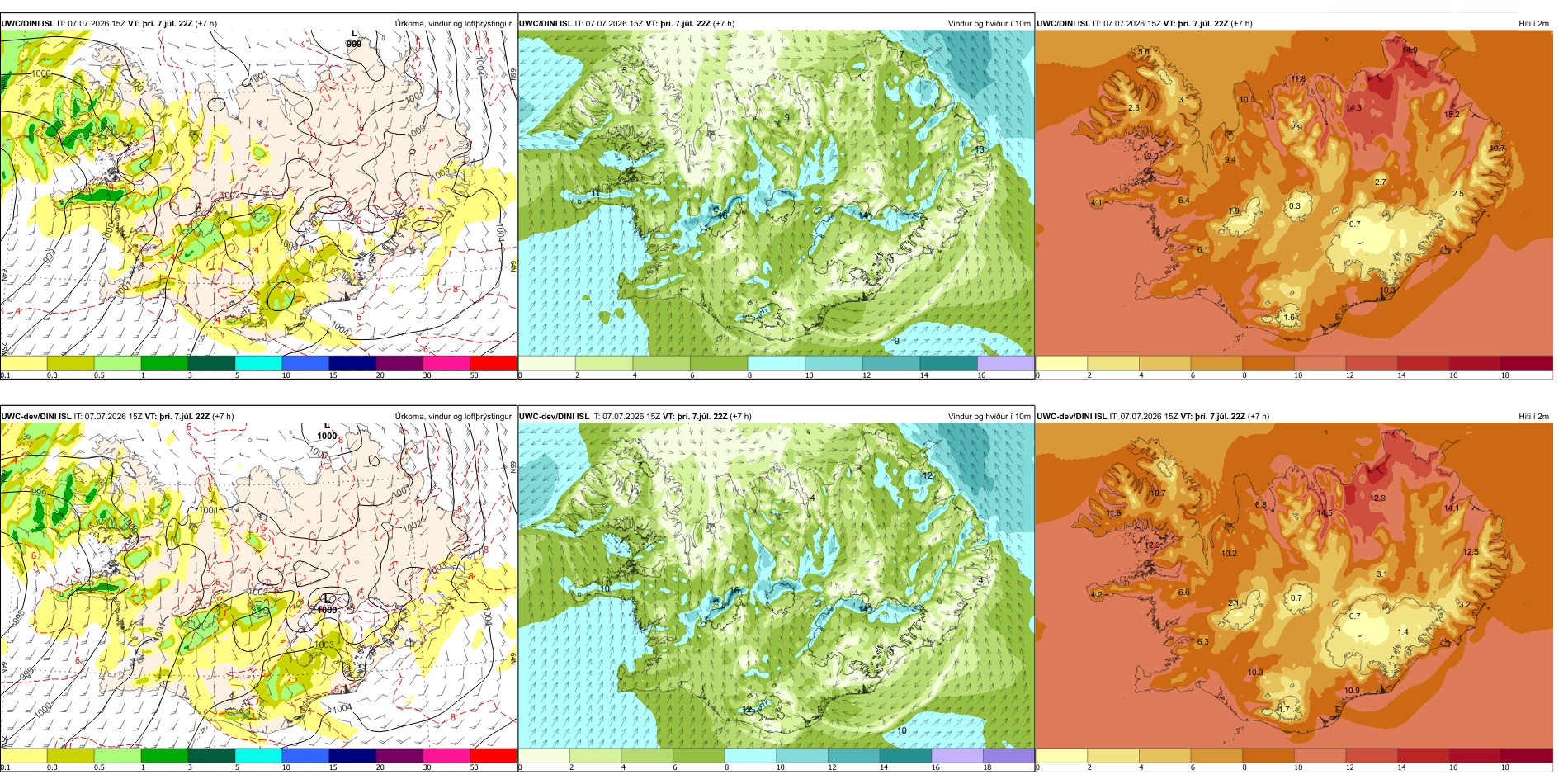Screen dimensions: 1568x784
Task: Pick the violet 18 swatch in UWC-dev wind legend
Action: (x=1008, y=755)
